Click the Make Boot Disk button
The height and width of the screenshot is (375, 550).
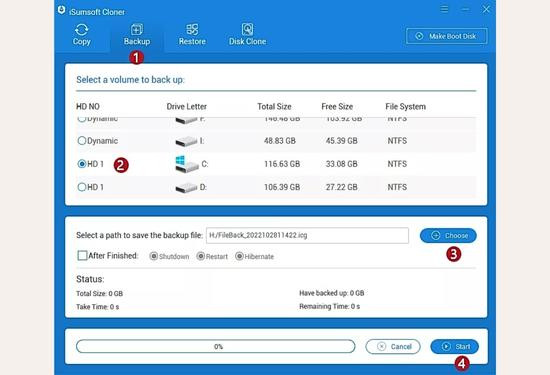[x=447, y=36]
